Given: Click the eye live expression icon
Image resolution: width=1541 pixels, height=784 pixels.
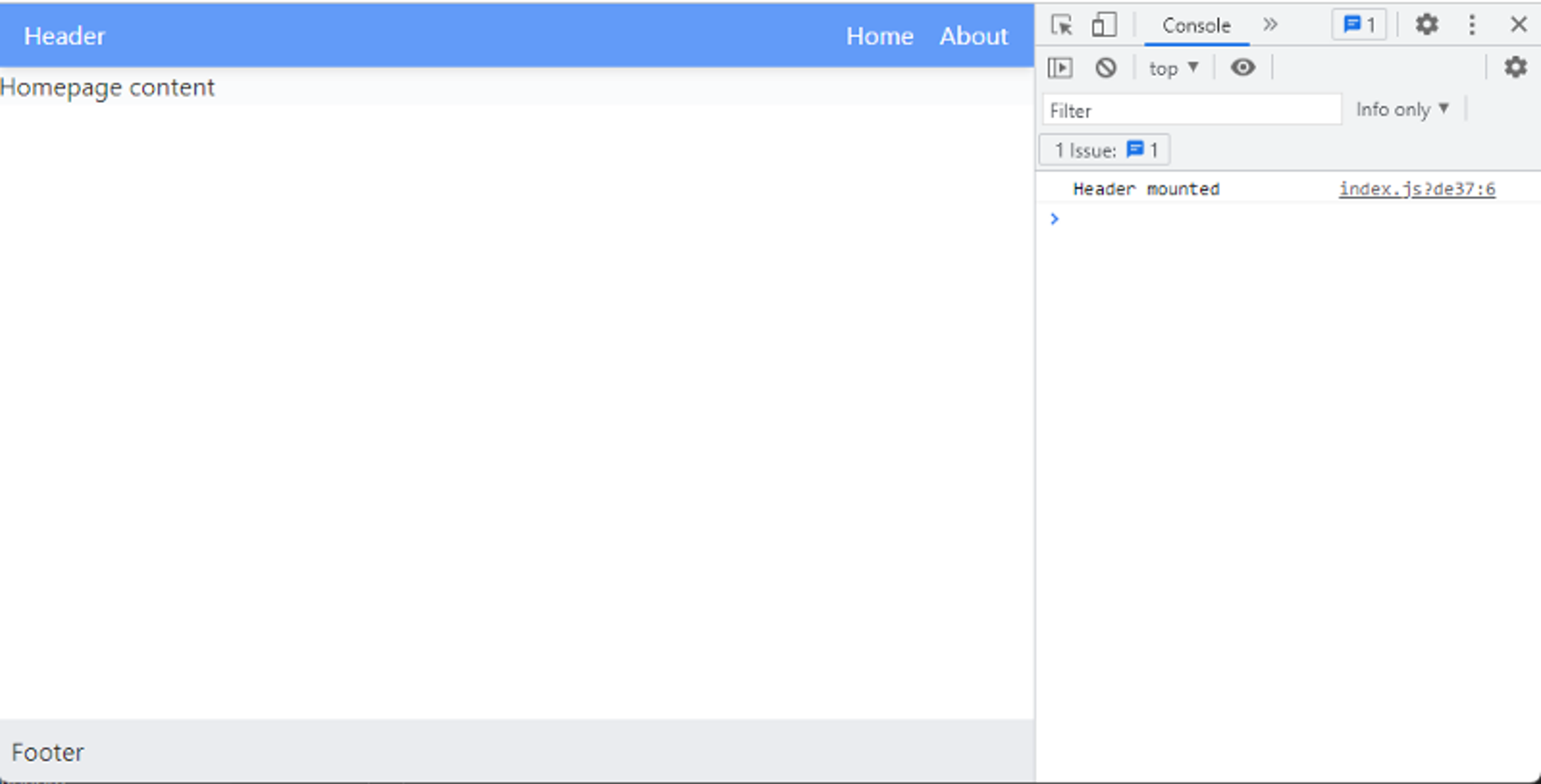Looking at the screenshot, I should coord(1242,67).
